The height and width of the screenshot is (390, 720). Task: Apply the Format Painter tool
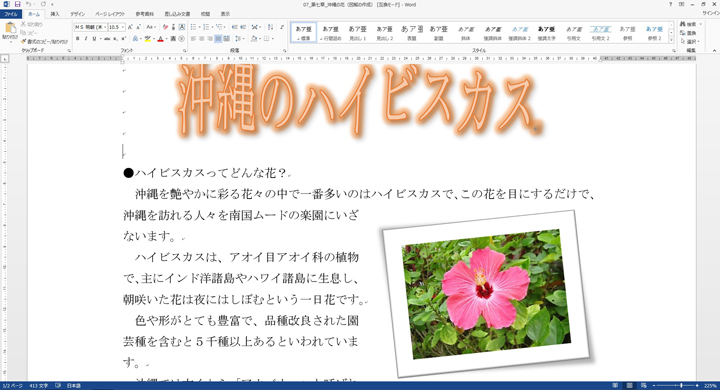[45, 41]
